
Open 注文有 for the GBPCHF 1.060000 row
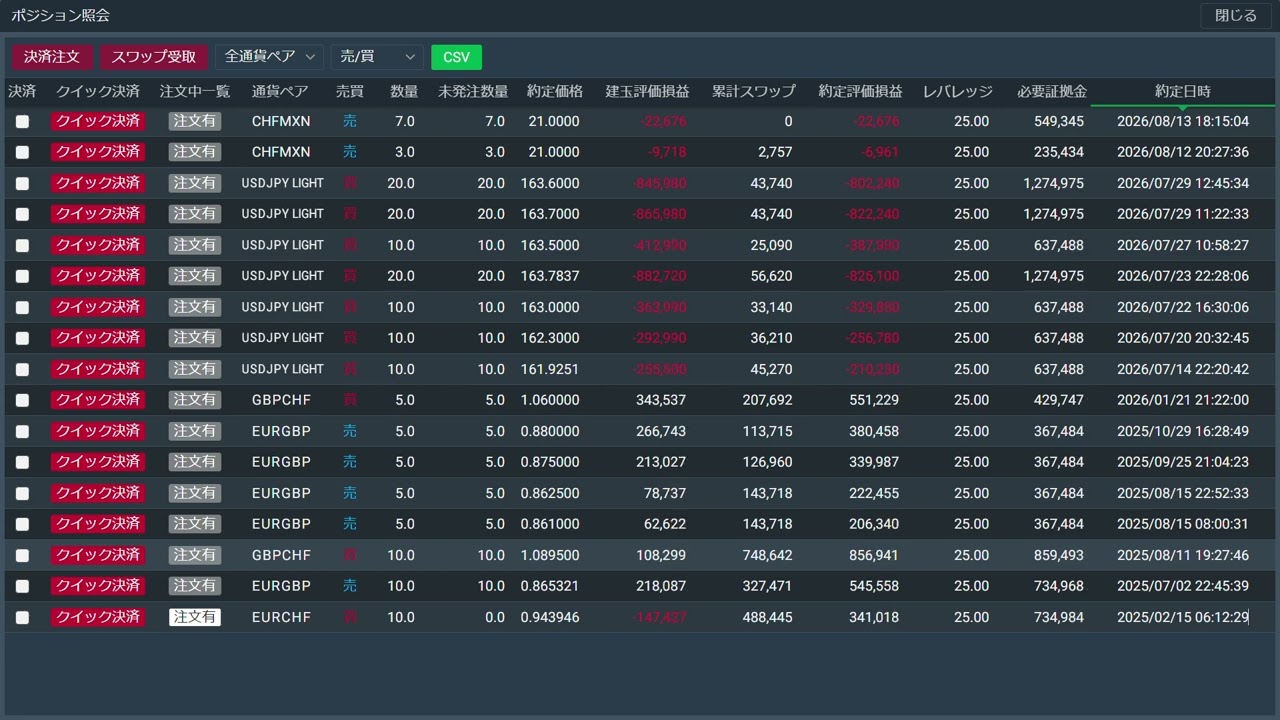click(195, 400)
